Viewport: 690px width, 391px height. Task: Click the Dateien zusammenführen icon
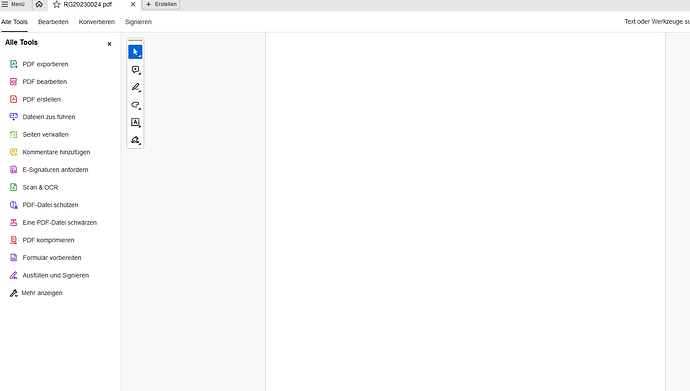pyautogui.click(x=14, y=117)
